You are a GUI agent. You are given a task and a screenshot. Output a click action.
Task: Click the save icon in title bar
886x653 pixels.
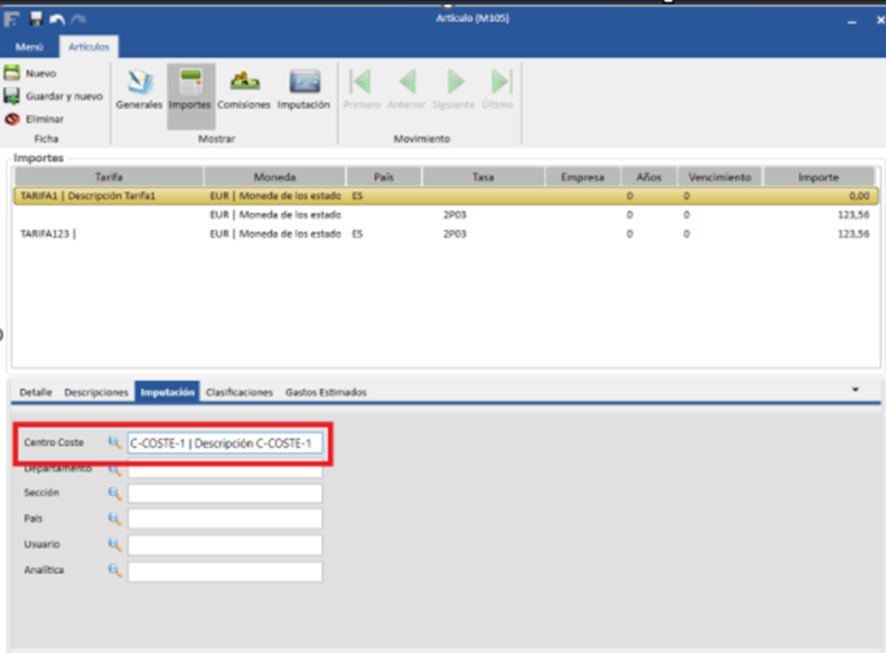point(35,19)
